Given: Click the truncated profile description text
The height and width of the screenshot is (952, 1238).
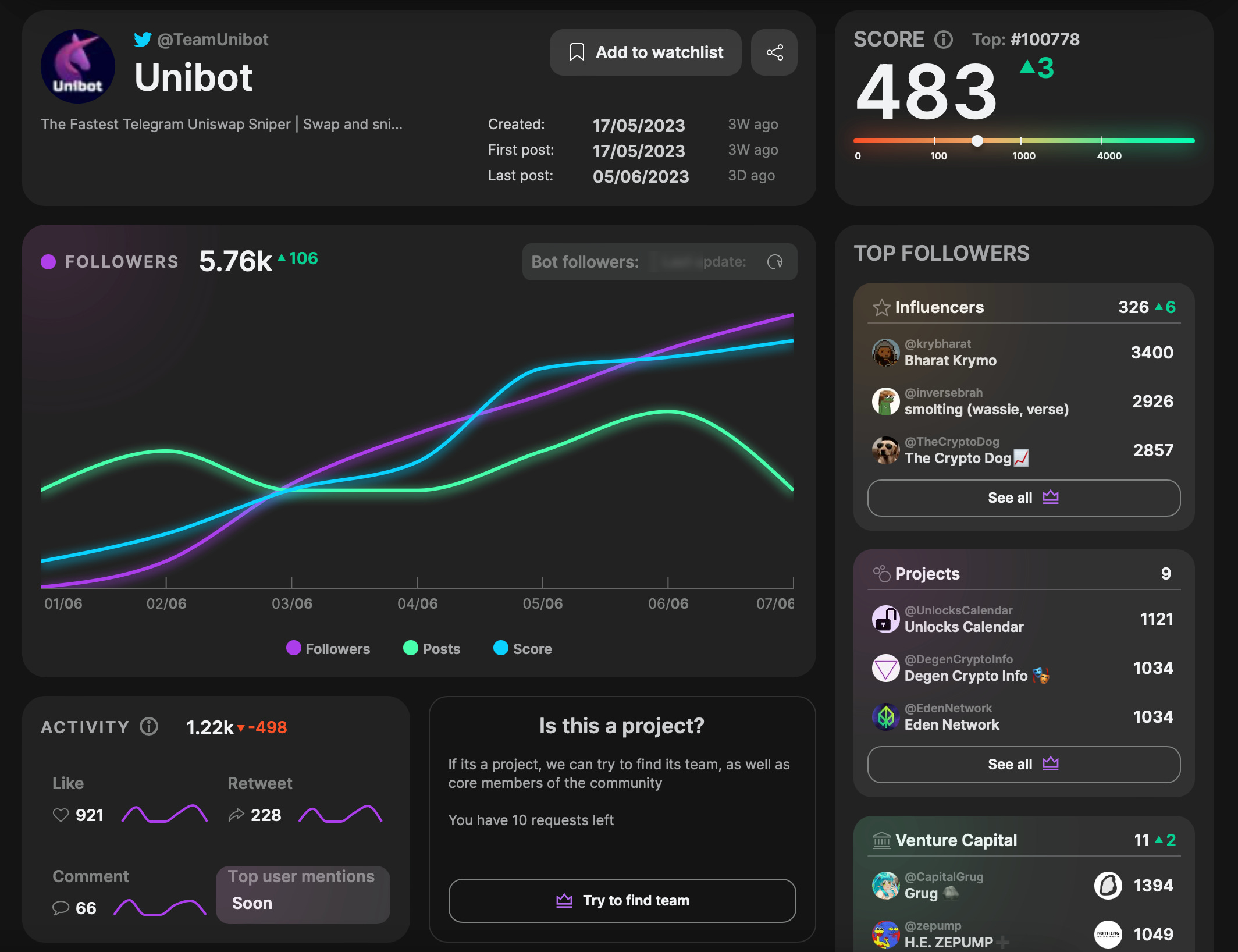Looking at the screenshot, I should (222, 124).
